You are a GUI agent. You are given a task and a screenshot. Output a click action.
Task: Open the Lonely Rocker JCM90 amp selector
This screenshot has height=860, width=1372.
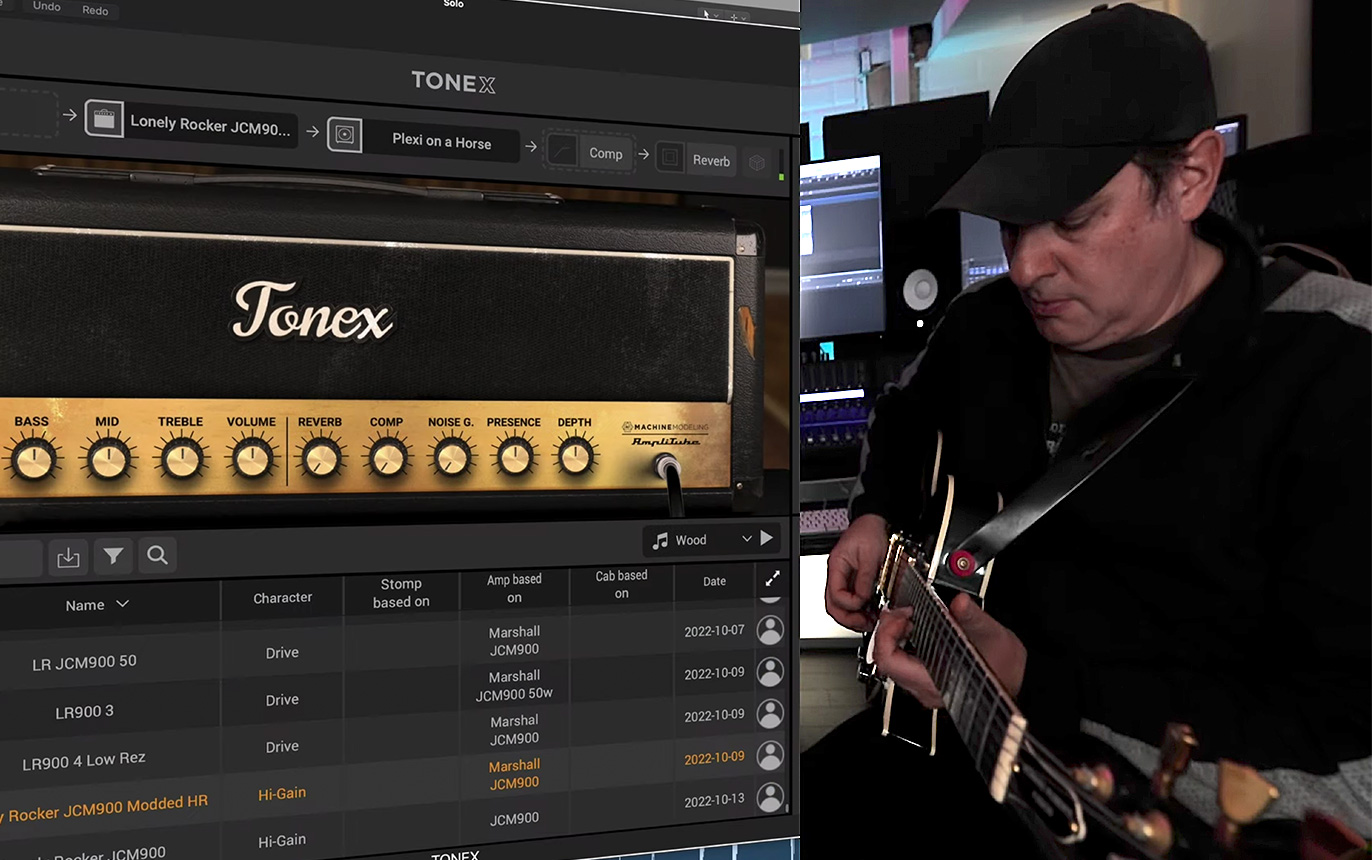pos(210,125)
